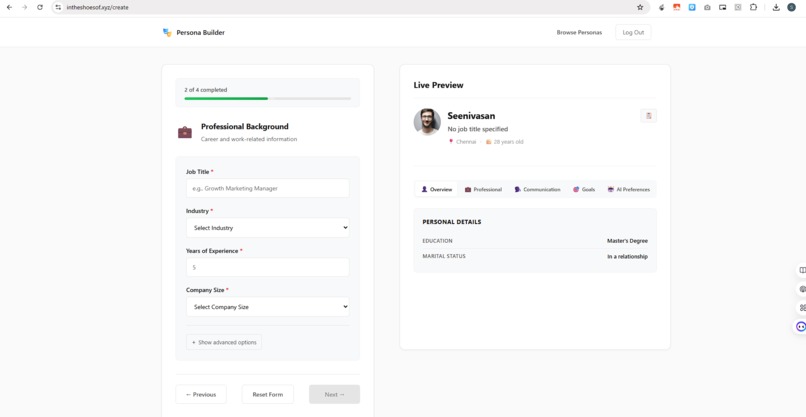Open the Select Industry dropdown
Screen dimensions: 806x417
click(x=268, y=228)
